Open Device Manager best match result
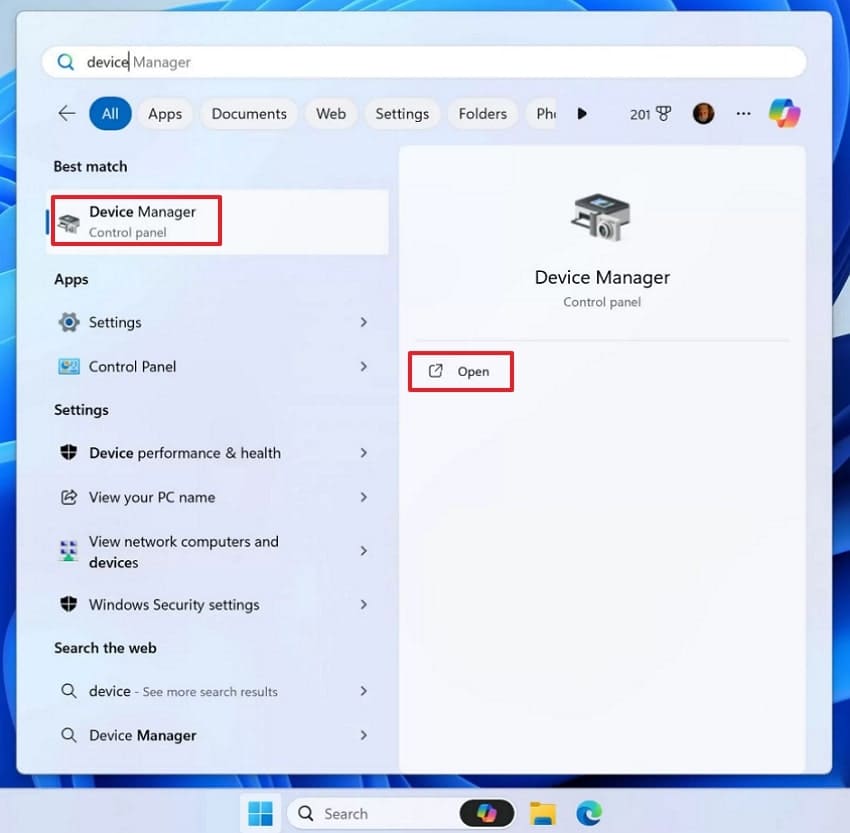Image resolution: width=850 pixels, height=833 pixels. point(218,222)
